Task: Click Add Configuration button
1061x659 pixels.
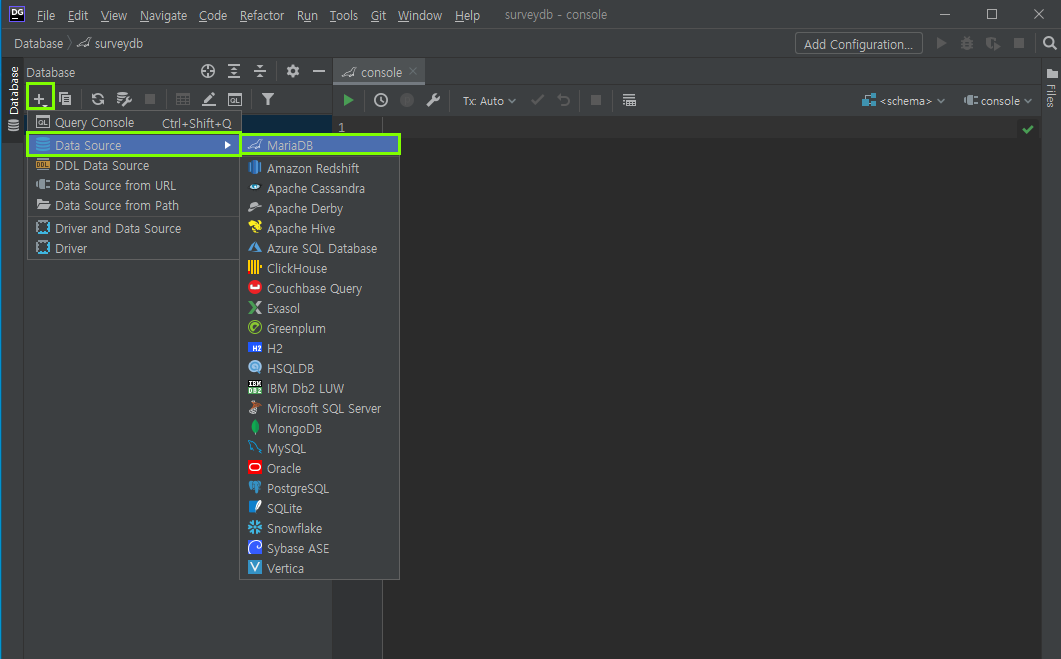Action: 858,44
